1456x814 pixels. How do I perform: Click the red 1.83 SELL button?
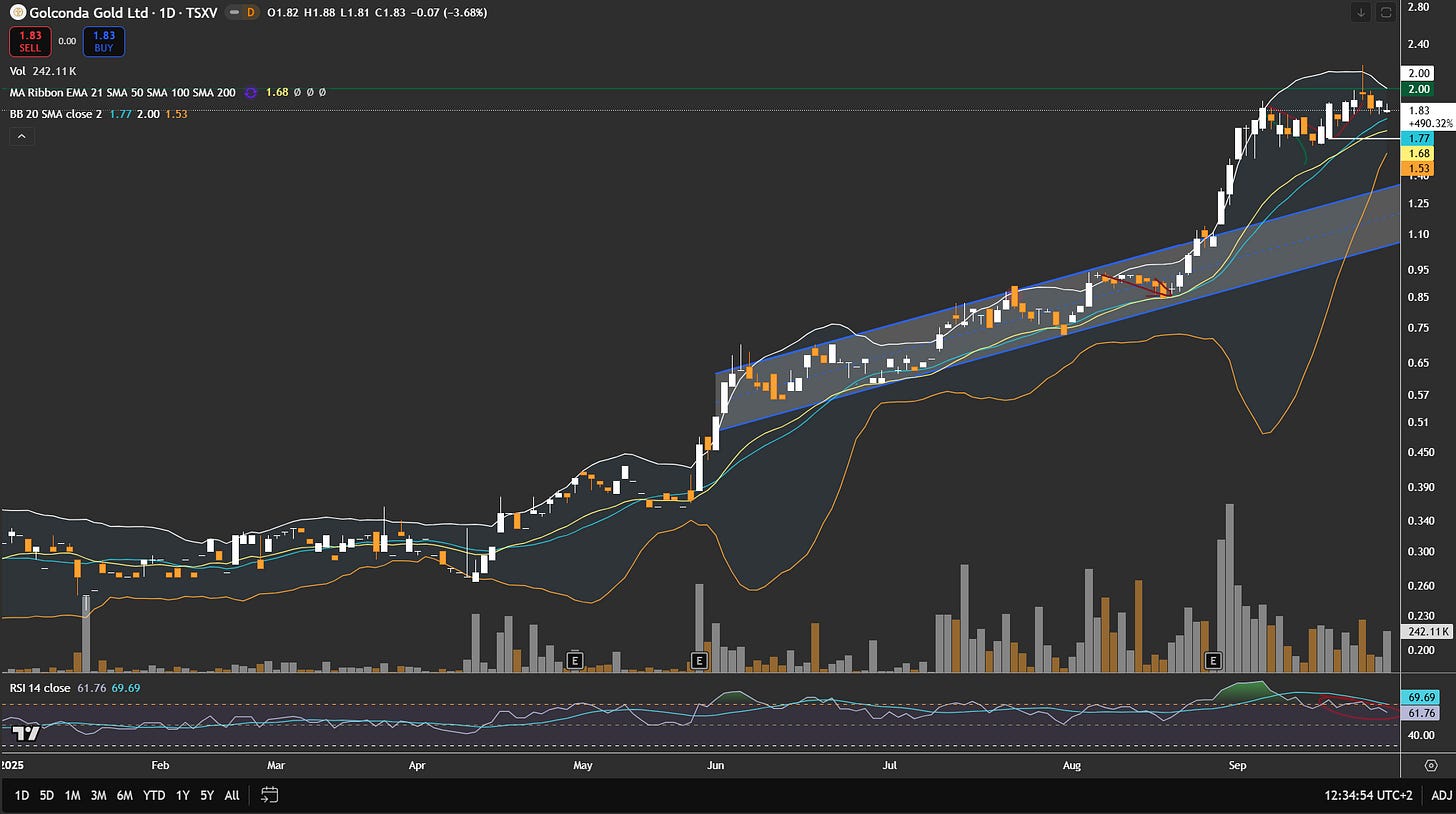tap(30, 42)
